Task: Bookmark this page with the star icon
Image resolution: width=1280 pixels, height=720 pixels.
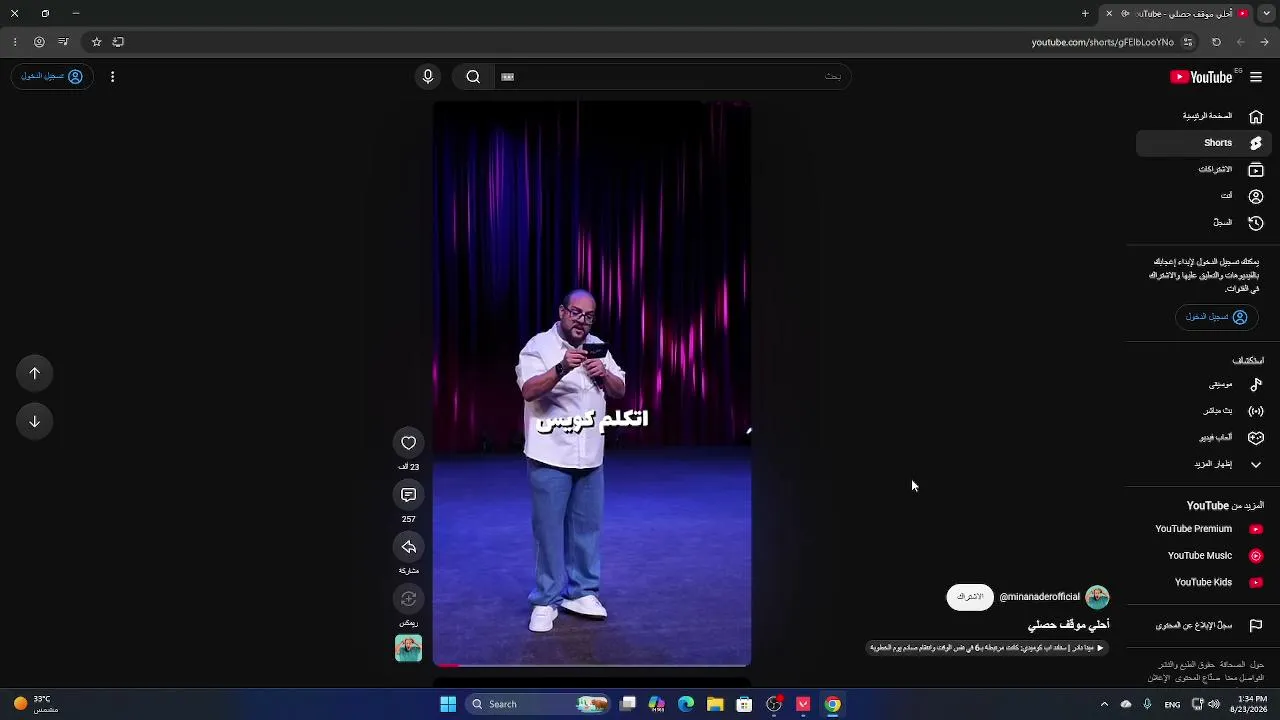Action: pos(96,42)
